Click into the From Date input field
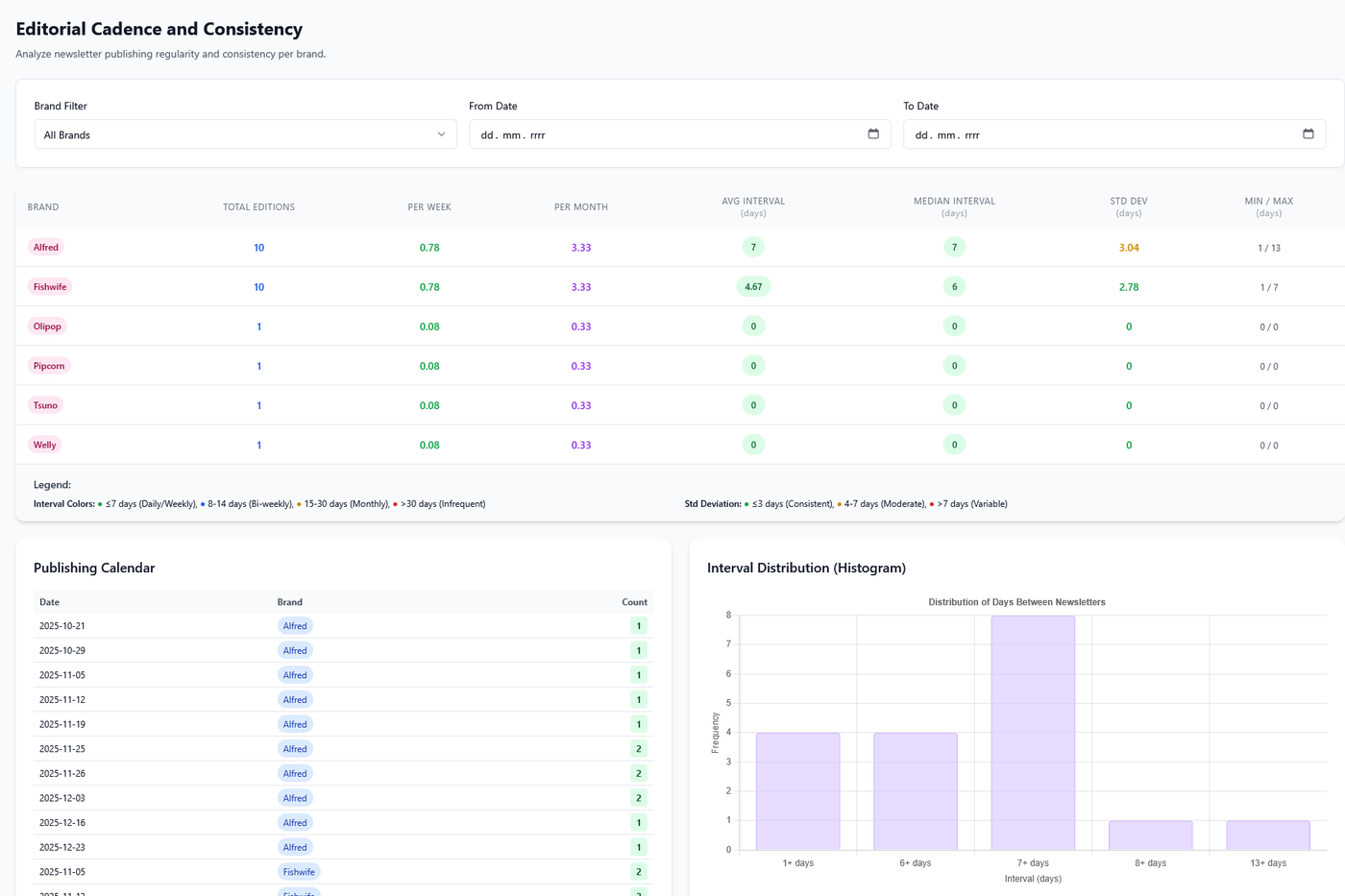This screenshot has width=1345, height=896. 679,134
